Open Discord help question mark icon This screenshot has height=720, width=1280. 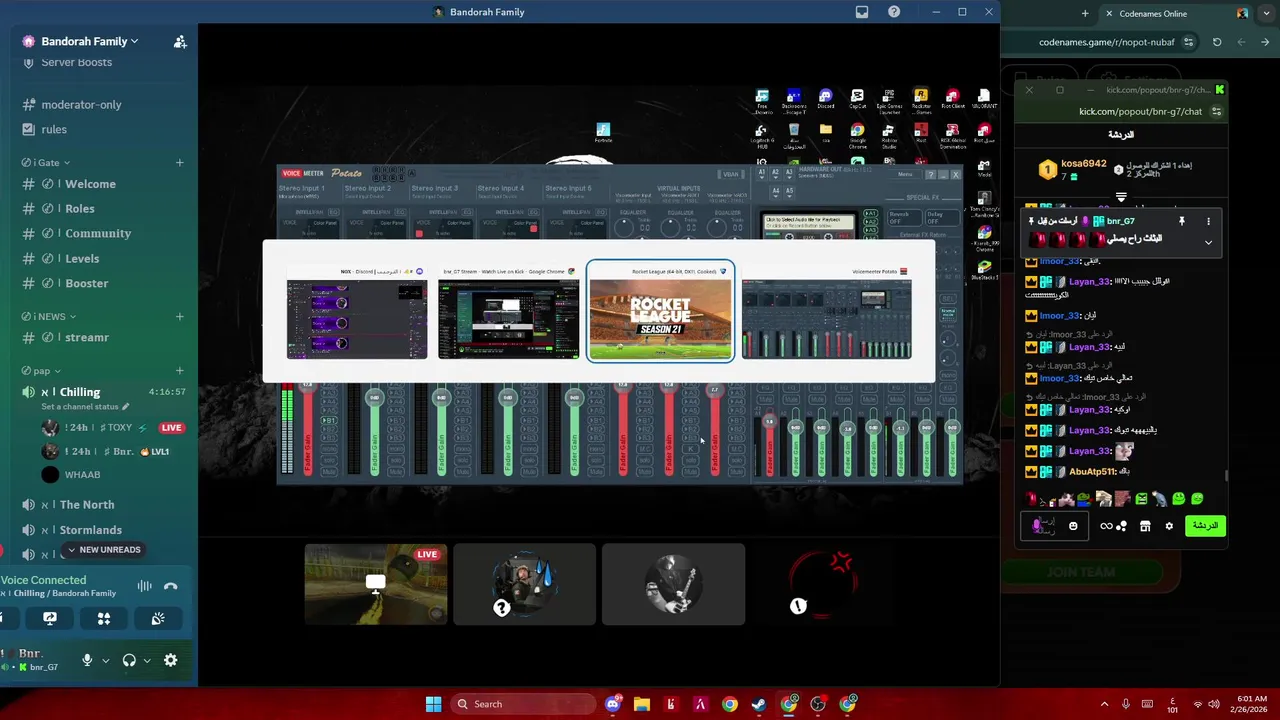pyautogui.click(x=894, y=12)
